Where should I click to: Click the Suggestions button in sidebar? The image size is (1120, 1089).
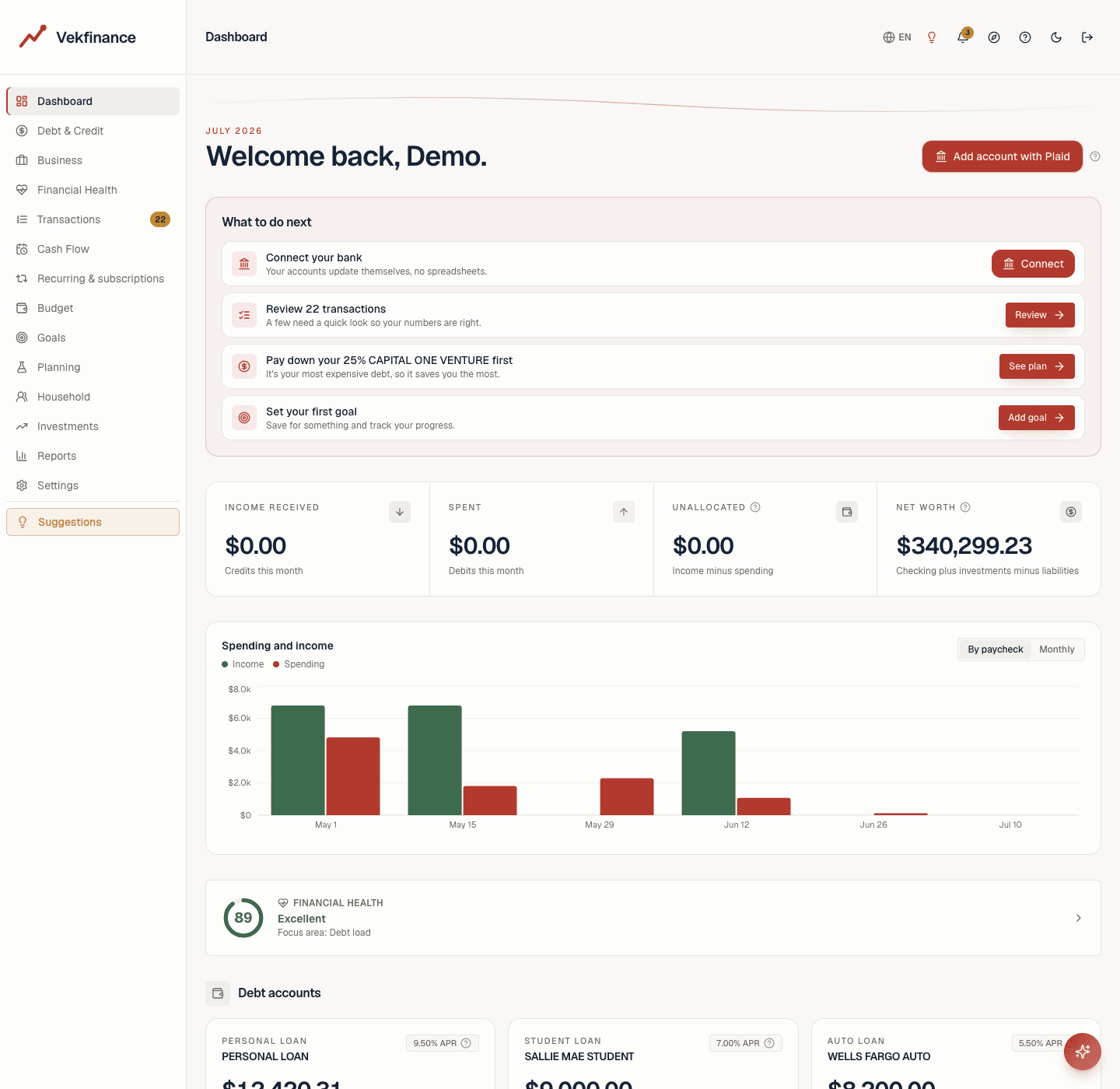tap(93, 522)
